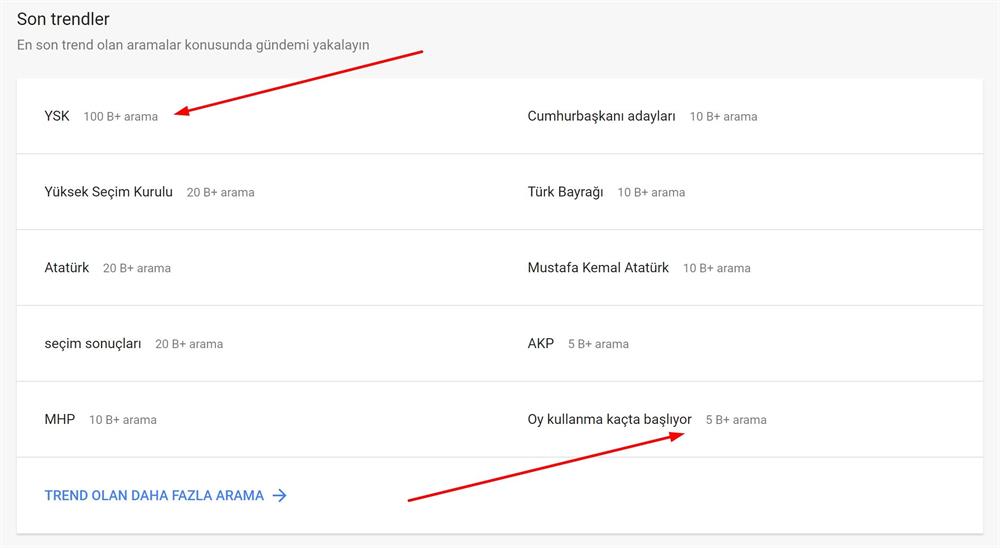Open the Yüksek Seçim Kurulu trend

click(108, 192)
